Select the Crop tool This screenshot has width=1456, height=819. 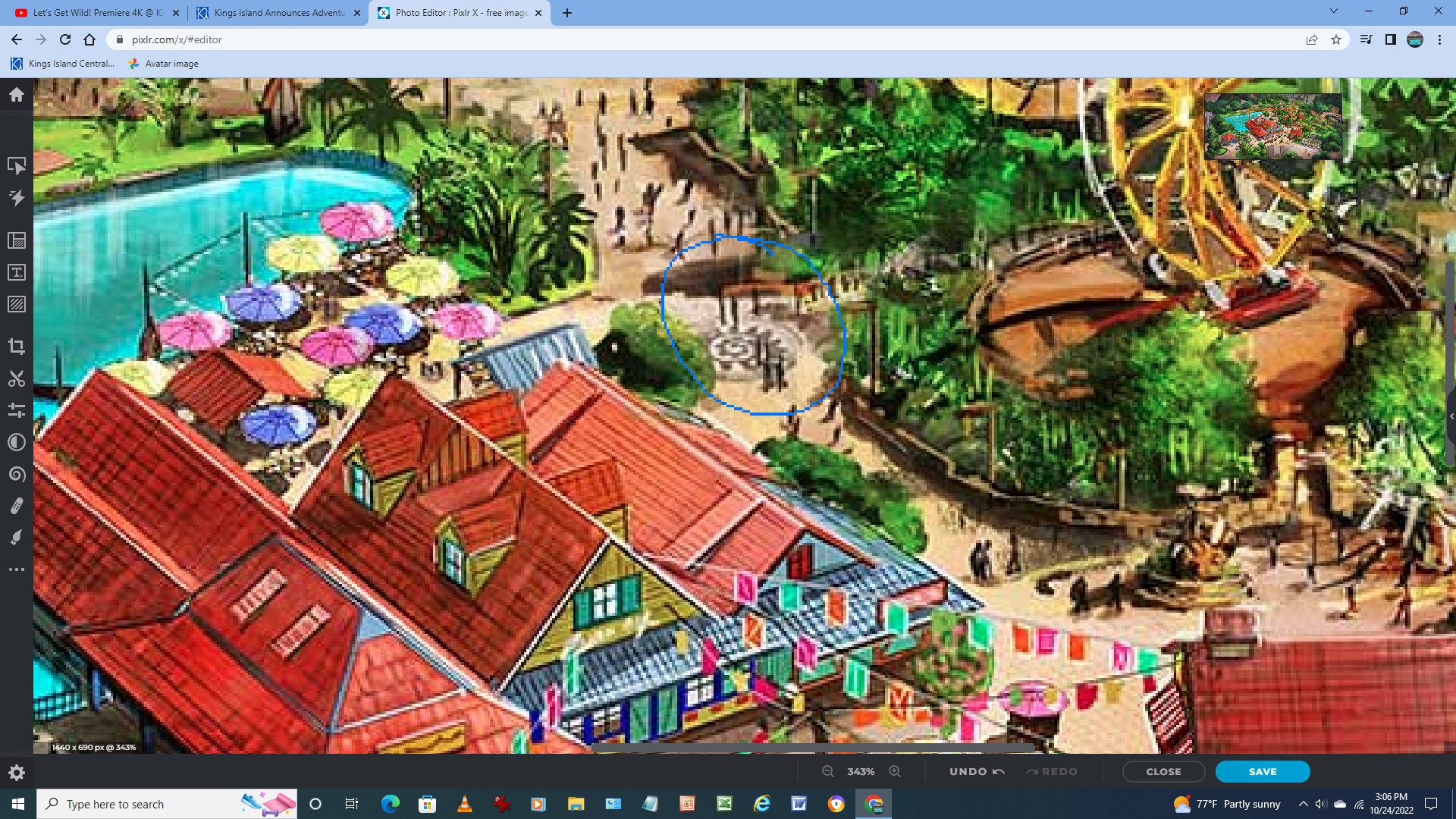(17, 347)
